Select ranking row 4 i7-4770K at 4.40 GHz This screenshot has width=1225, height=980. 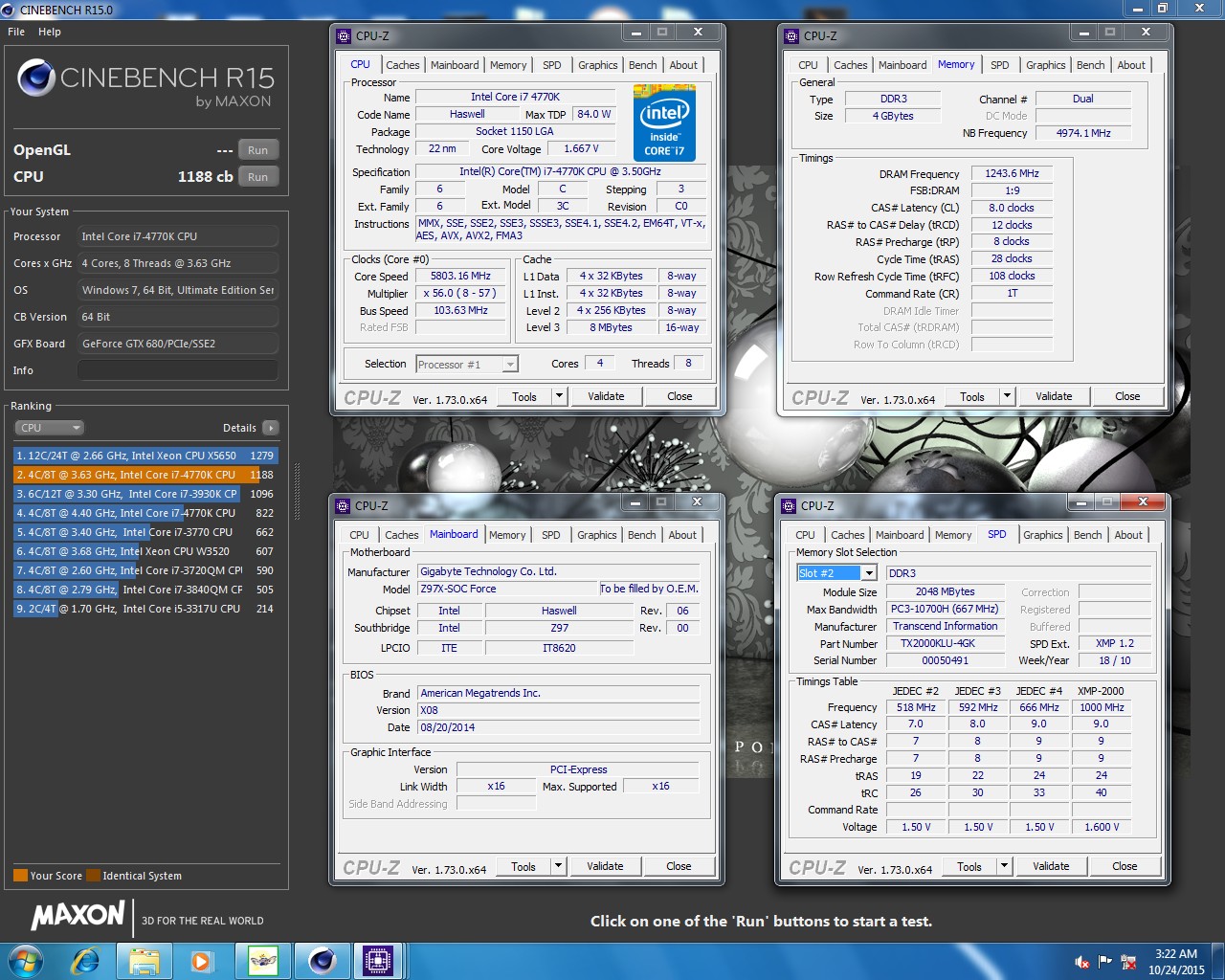(x=145, y=513)
